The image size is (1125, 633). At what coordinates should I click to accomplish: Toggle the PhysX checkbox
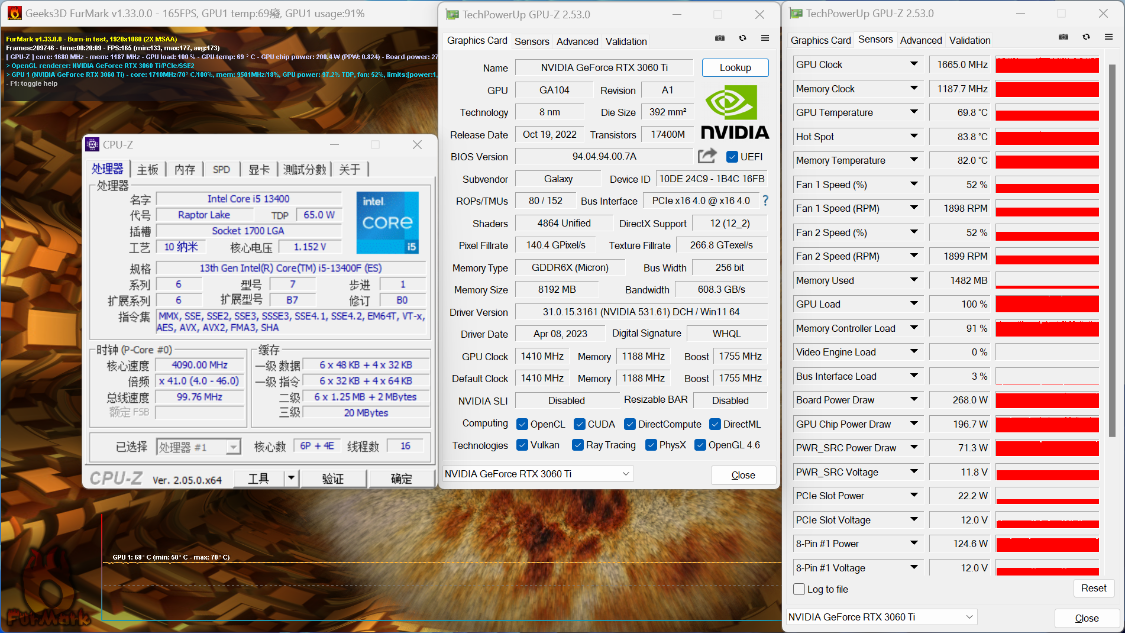pos(651,445)
